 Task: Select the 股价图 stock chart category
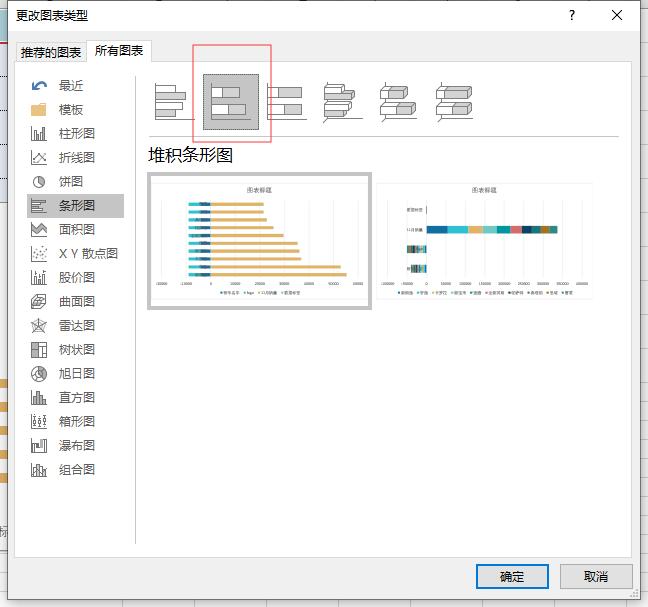pyautogui.click(x=75, y=277)
